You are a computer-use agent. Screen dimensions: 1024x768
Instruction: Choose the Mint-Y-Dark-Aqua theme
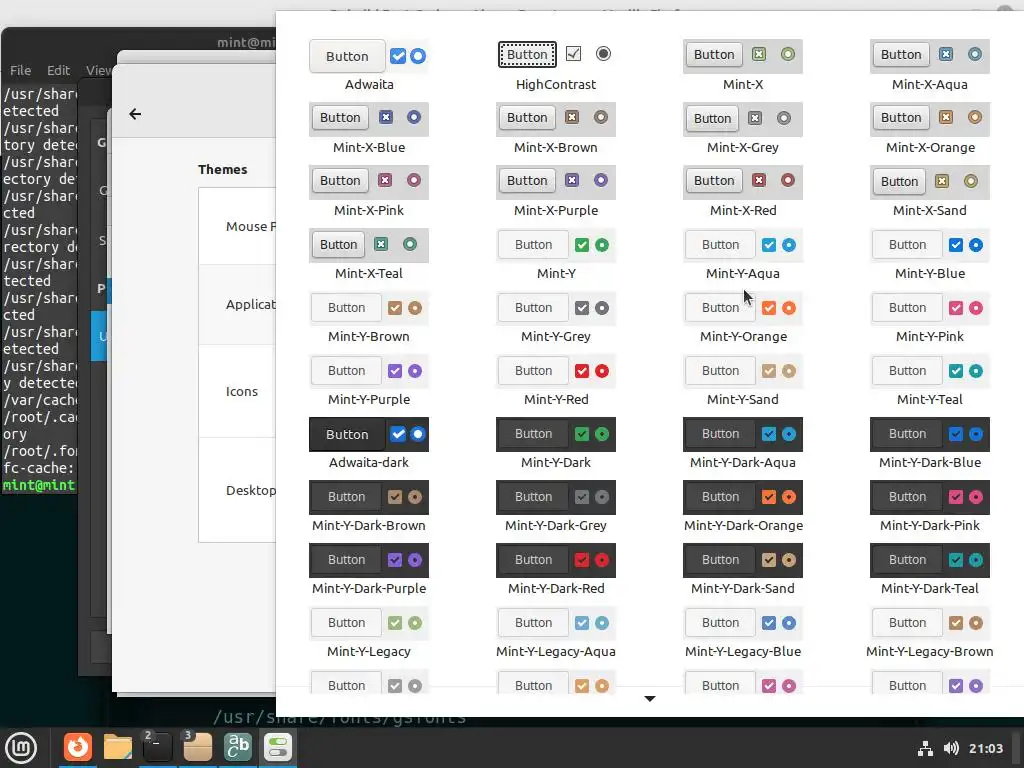(743, 443)
